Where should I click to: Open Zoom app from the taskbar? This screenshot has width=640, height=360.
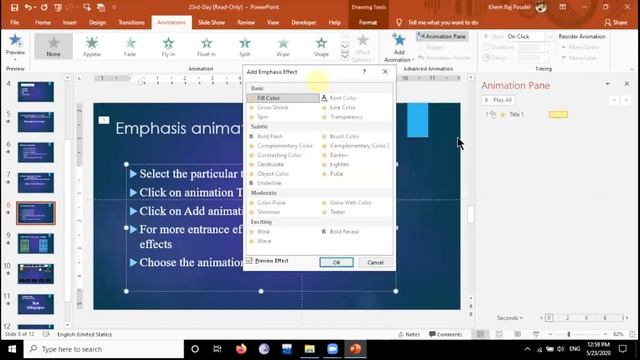coord(333,349)
